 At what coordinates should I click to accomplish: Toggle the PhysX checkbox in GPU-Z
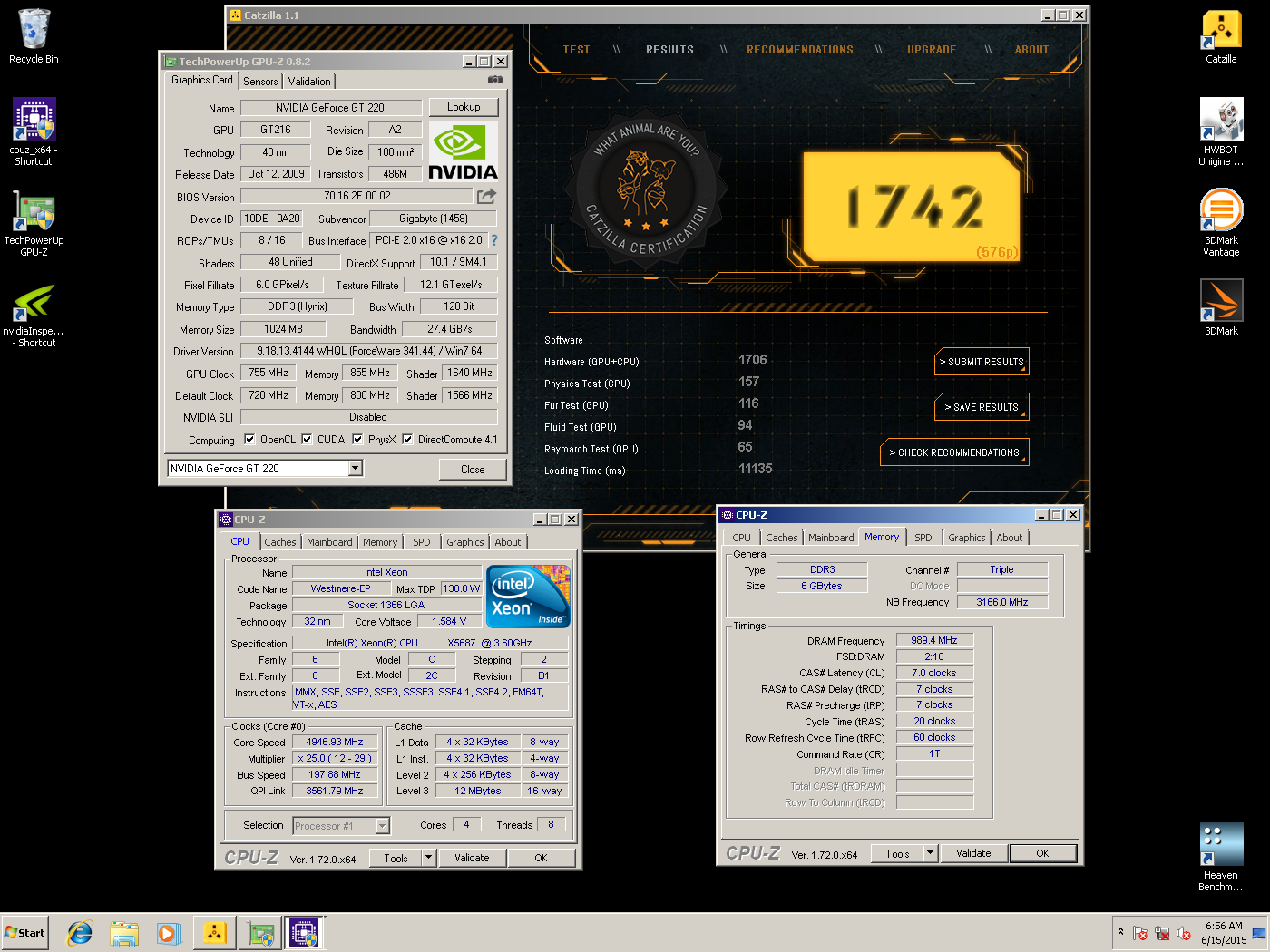tap(357, 439)
